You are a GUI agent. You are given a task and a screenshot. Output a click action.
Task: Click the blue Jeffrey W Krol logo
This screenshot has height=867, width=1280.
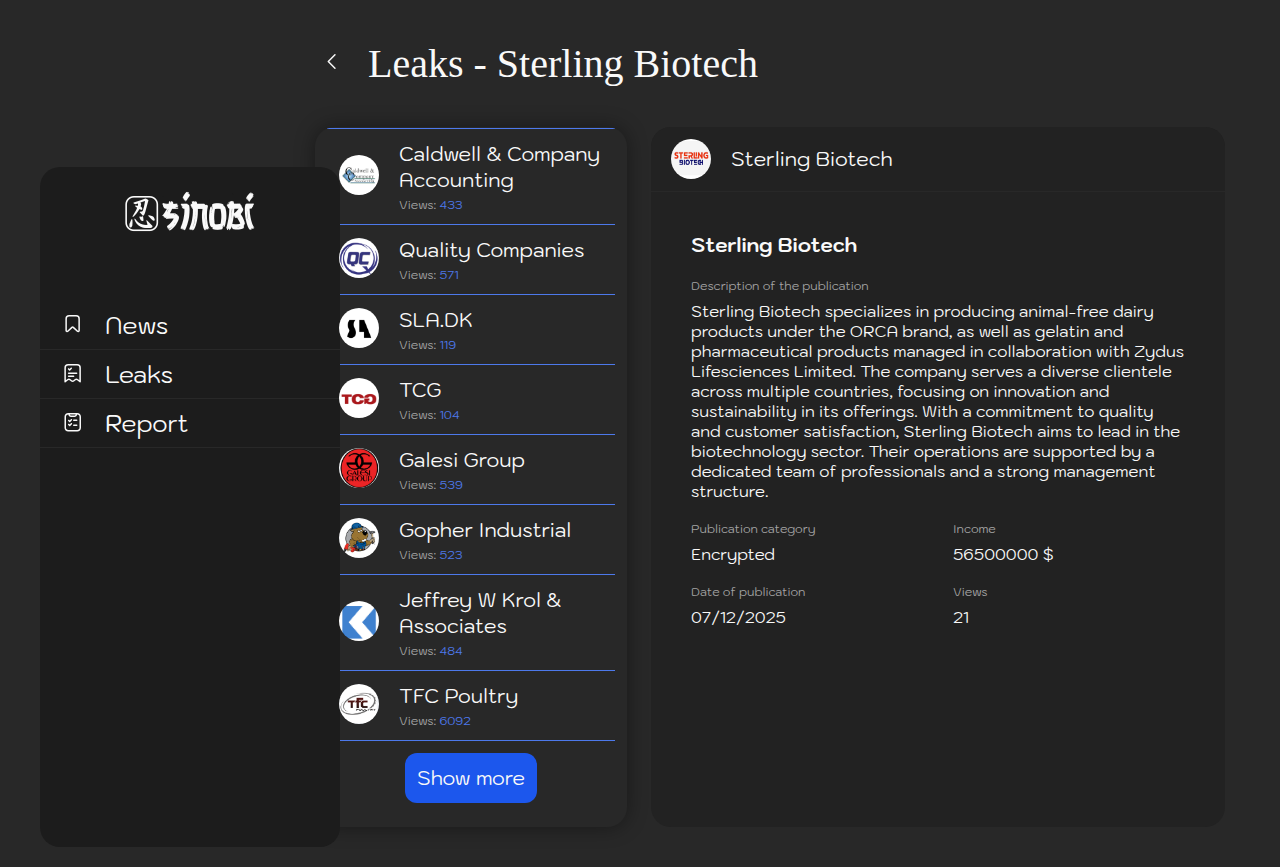click(359, 621)
